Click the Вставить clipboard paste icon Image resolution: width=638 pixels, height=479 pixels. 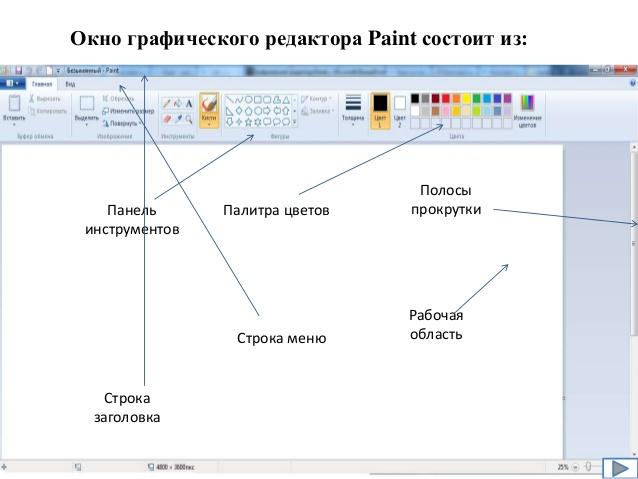click(14, 103)
